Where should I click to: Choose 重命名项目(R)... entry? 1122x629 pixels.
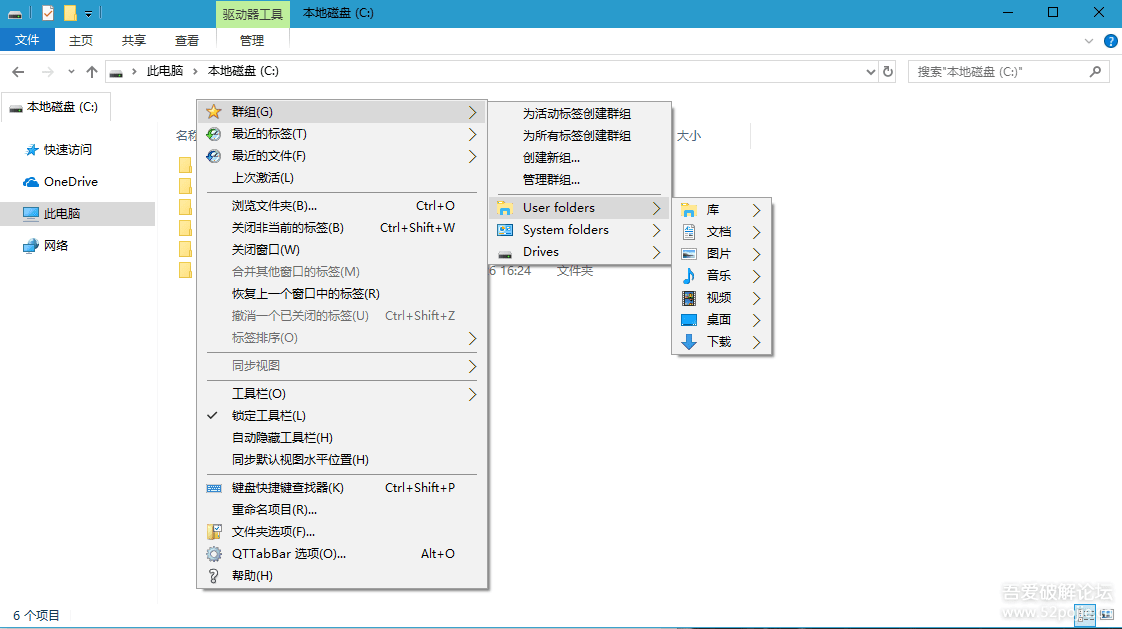(342, 509)
